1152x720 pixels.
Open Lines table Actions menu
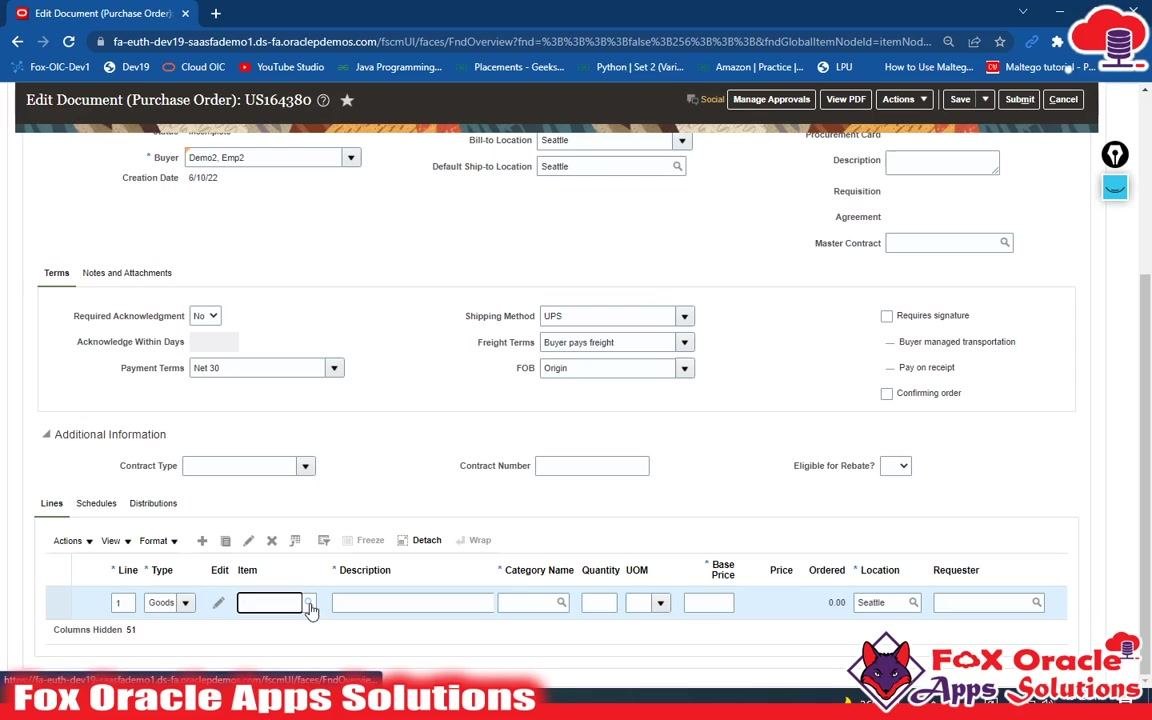[x=73, y=541]
